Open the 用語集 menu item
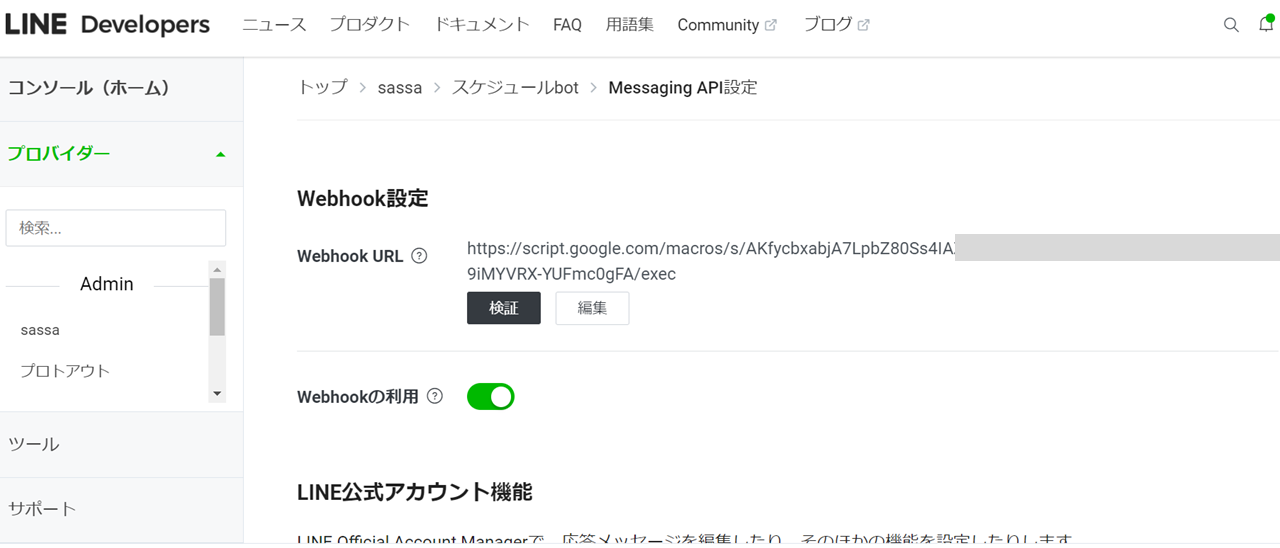The image size is (1280, 548). pos(630,25)
